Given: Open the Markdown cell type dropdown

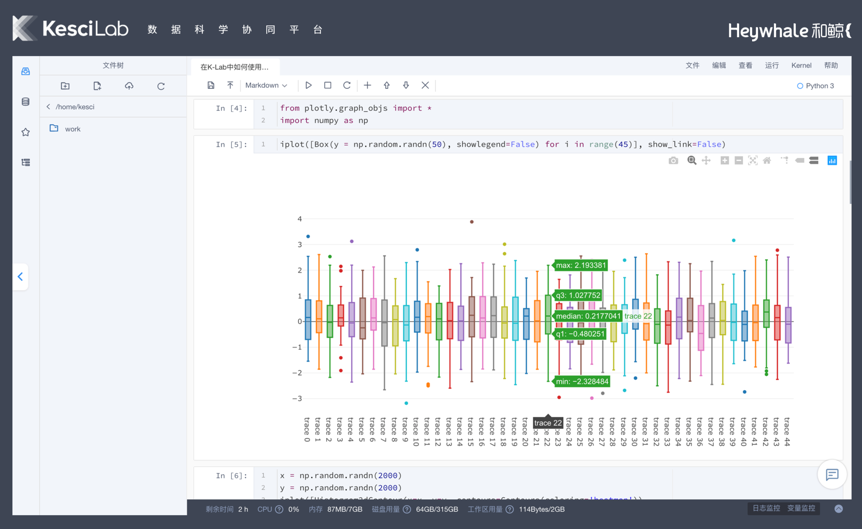Looking at the screenshot, I should point(266,85).
